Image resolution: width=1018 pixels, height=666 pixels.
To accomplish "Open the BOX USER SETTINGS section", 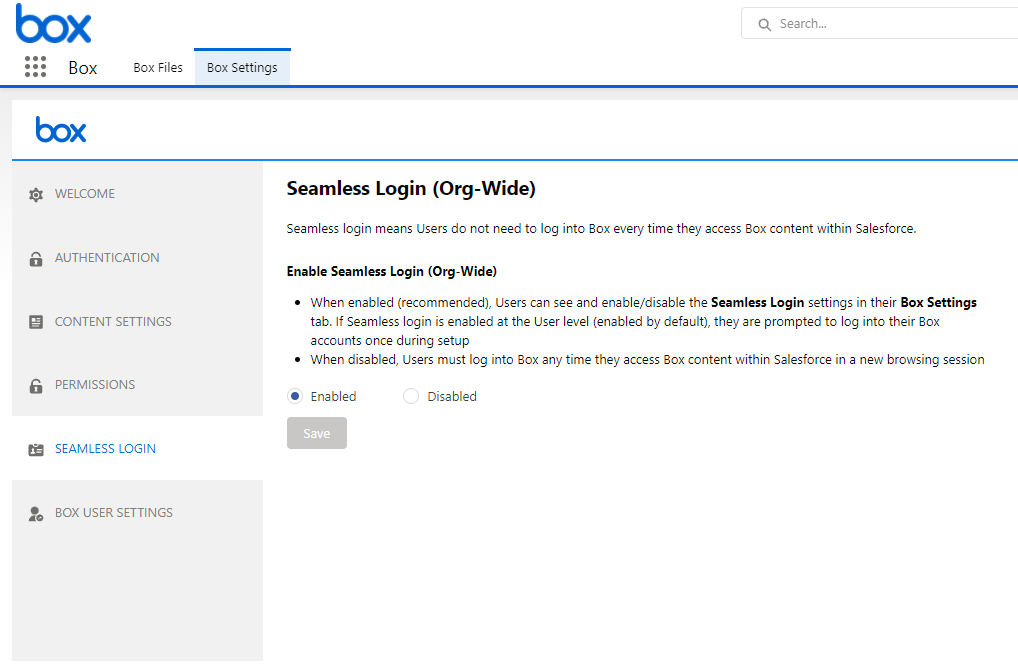I will (x=138, y=512).
